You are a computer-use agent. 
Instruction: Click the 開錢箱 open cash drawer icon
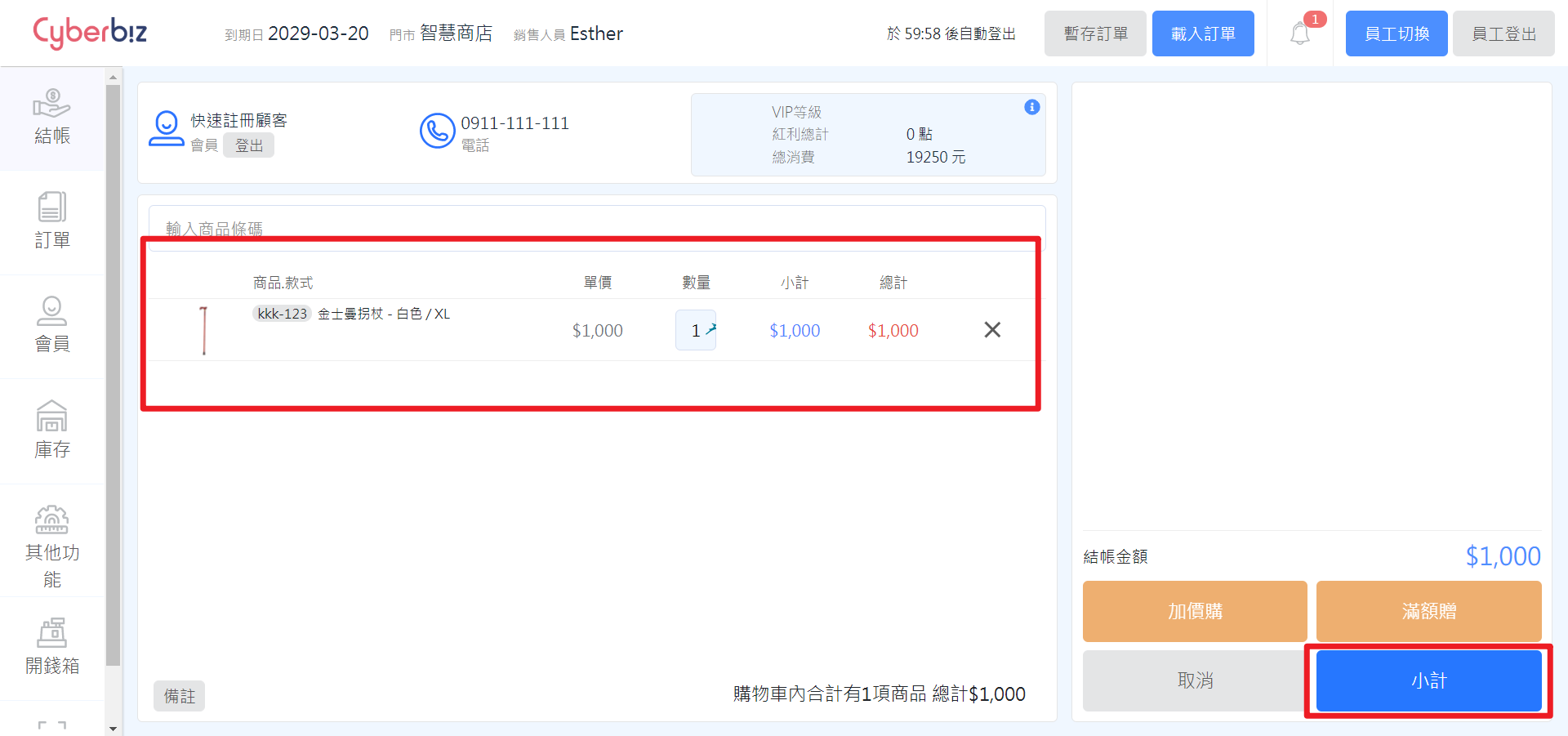pyautogui.click(x=52, y=633)
